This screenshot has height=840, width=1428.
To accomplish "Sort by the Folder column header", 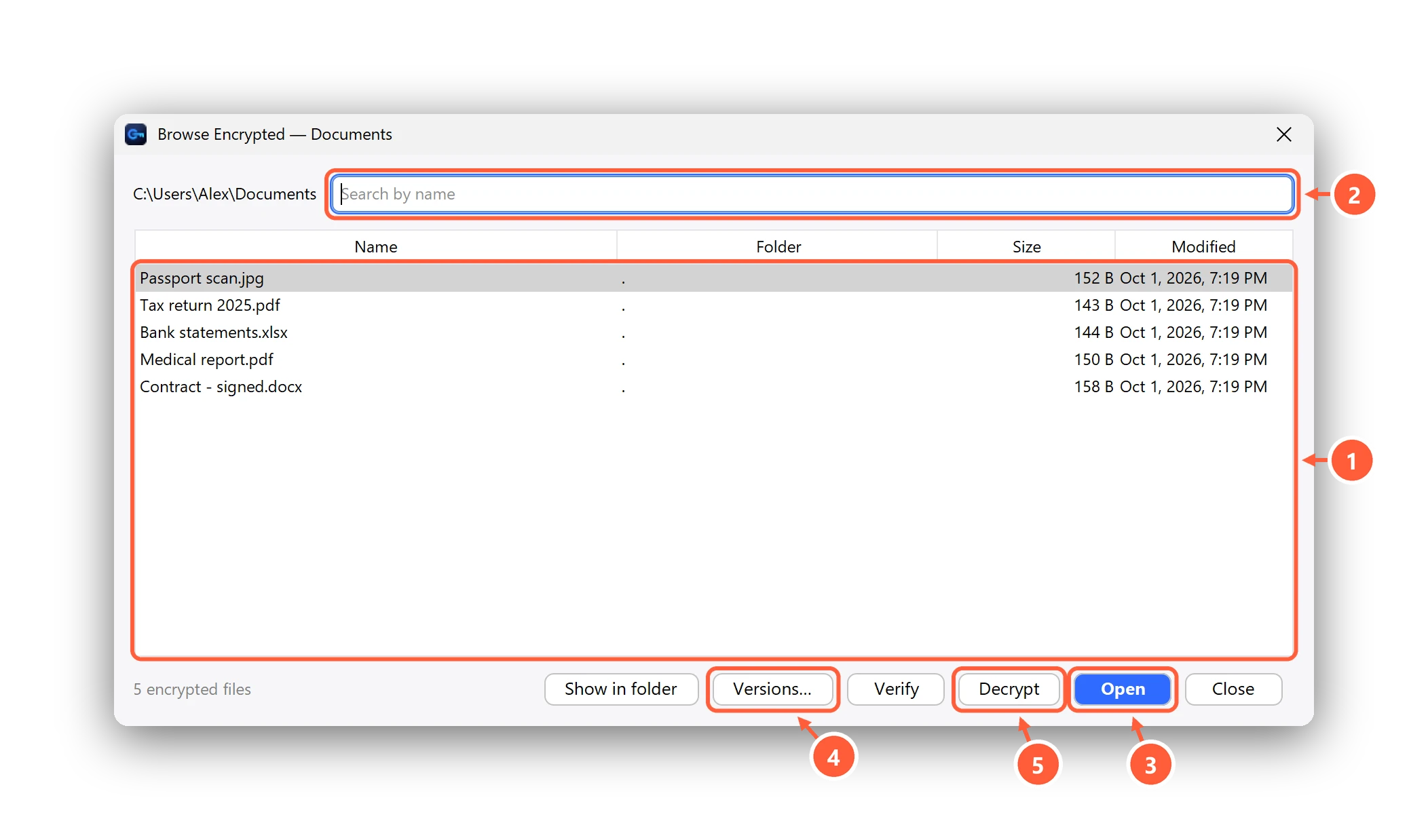I will (x=778, y=246).
